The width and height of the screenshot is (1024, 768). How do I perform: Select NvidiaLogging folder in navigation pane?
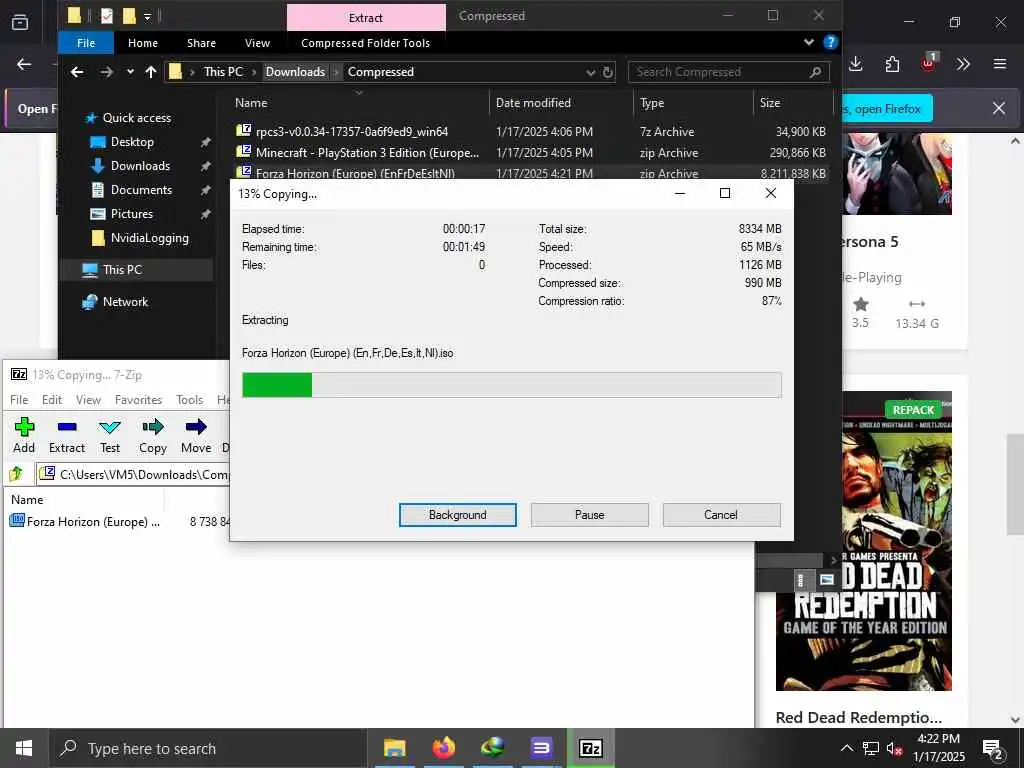click(x=149, y=238)
